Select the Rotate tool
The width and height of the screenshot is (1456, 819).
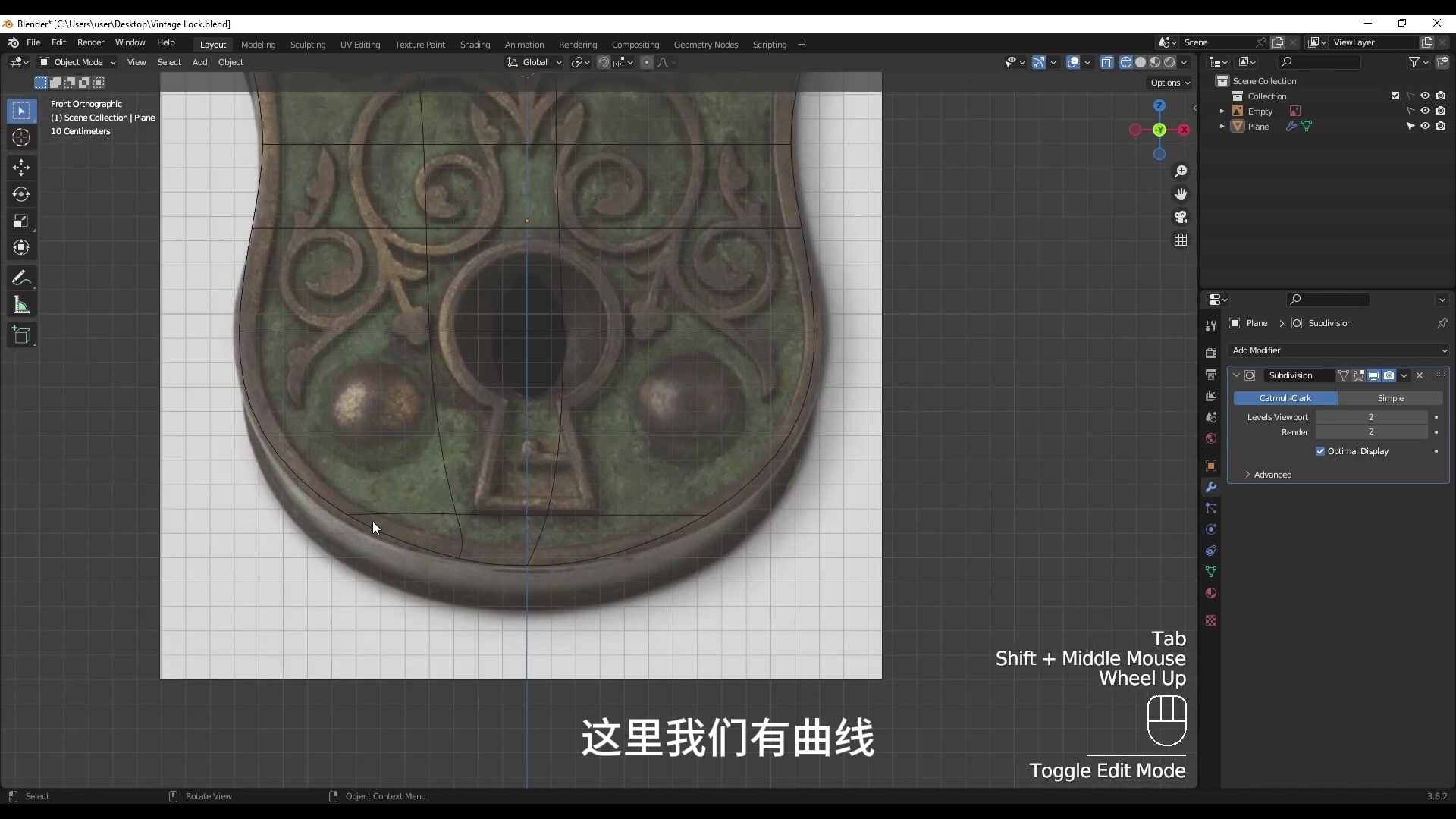click(x=21, y=194)
